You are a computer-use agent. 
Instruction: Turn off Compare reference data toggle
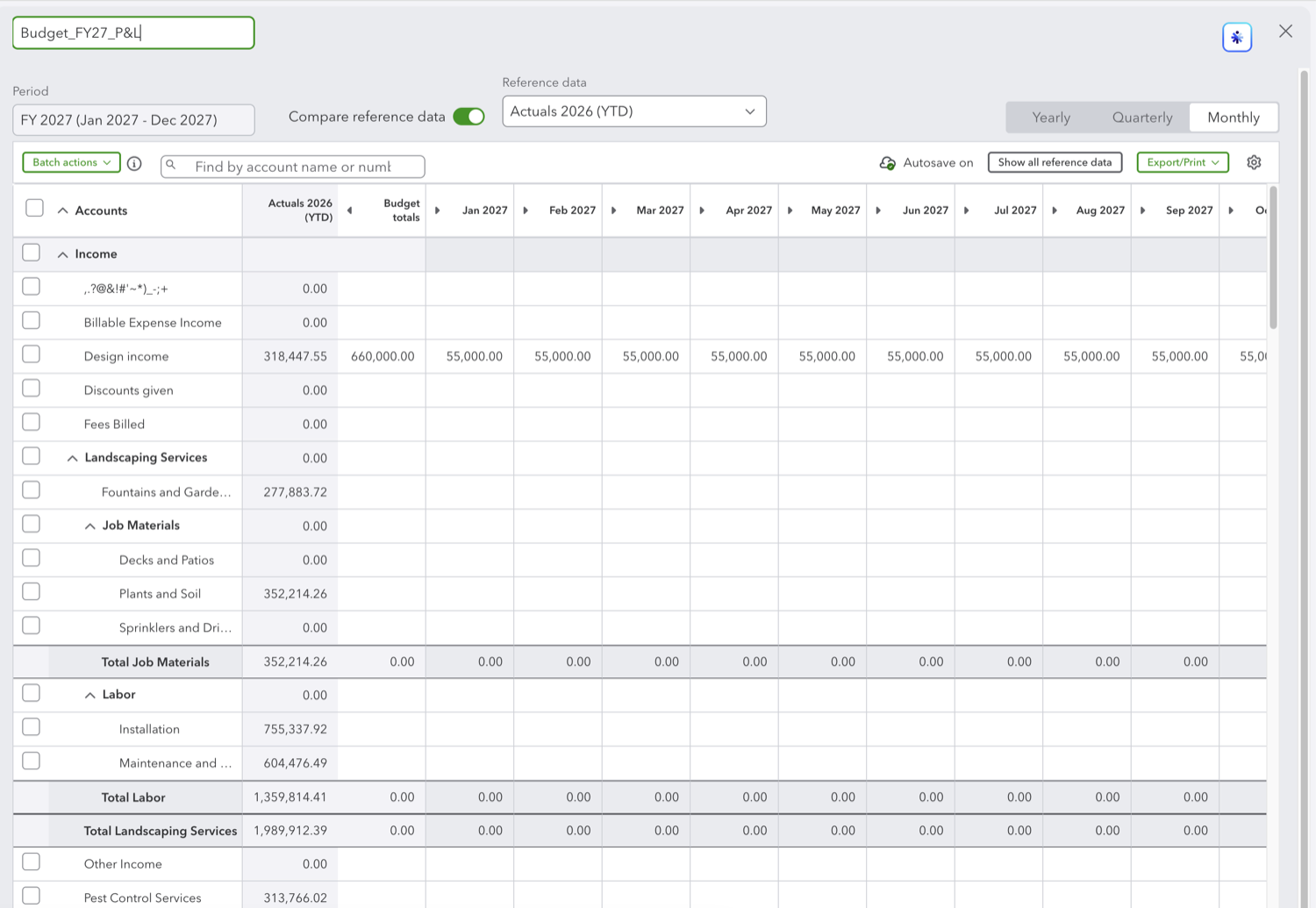[x=468, y=117]
